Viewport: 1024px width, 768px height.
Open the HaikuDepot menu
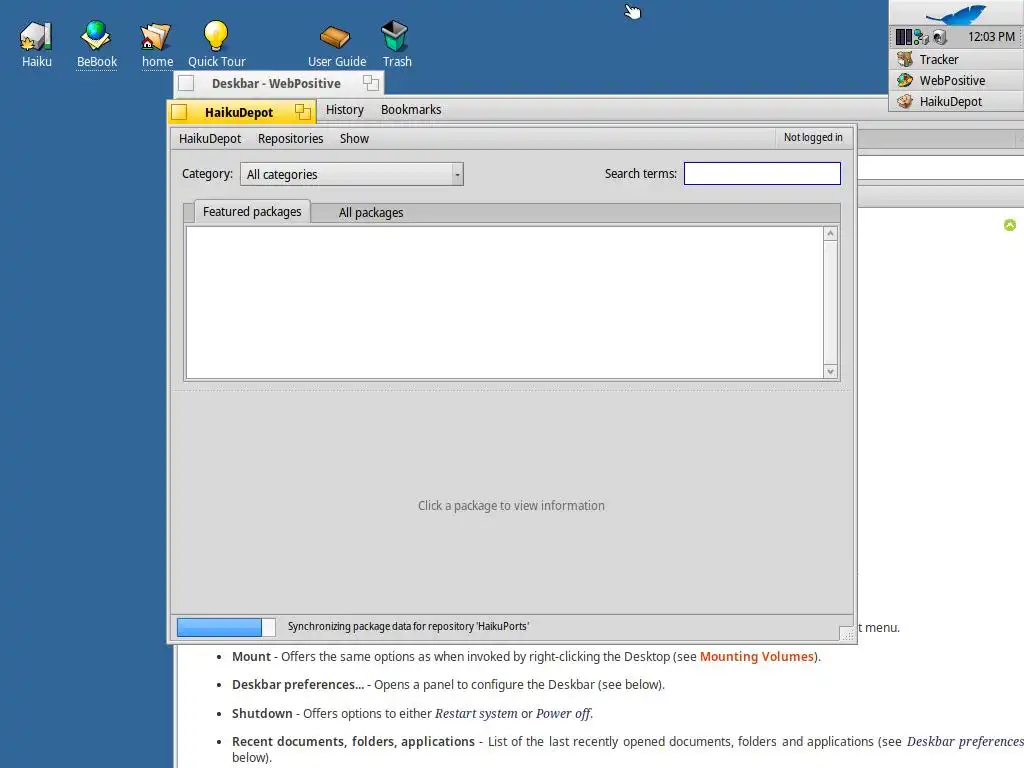[210, 138]
